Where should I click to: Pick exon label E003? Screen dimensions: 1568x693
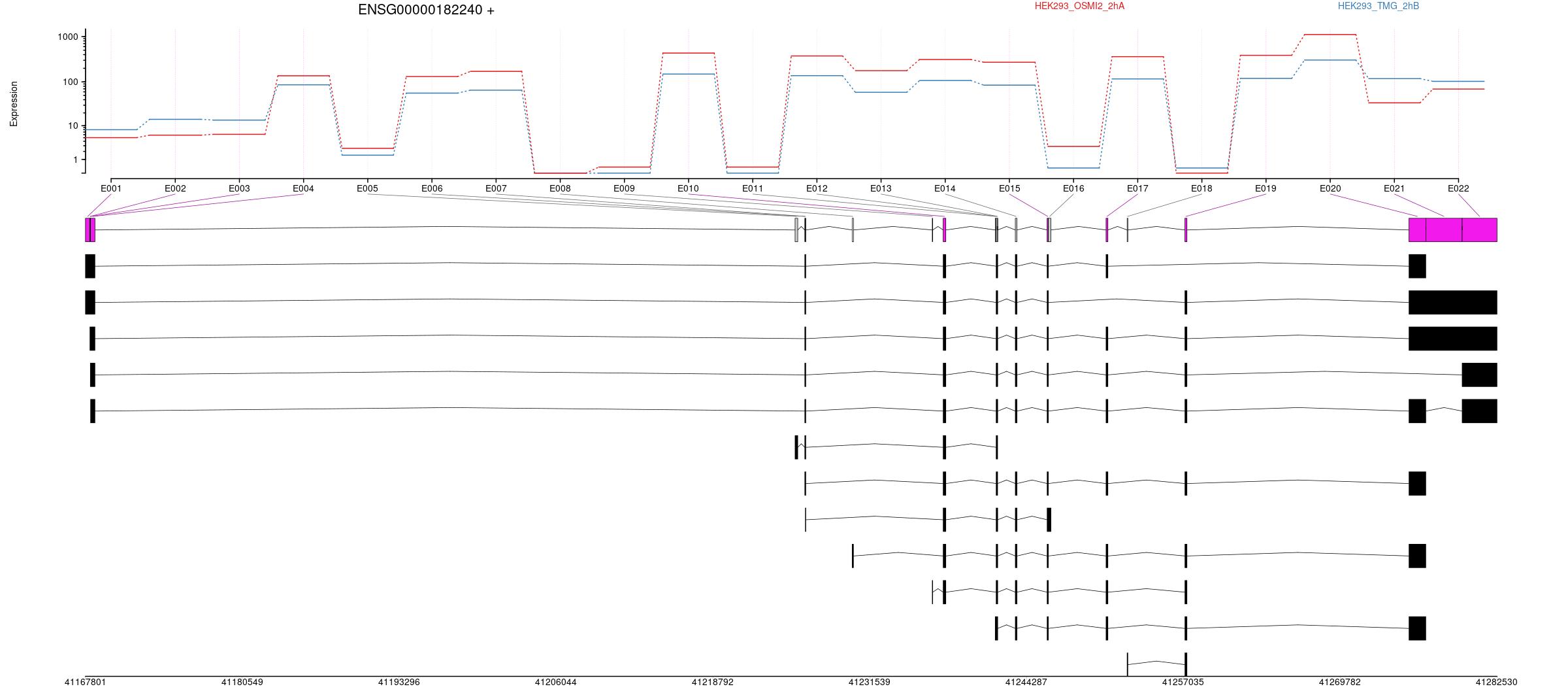(x=239, y=189)
